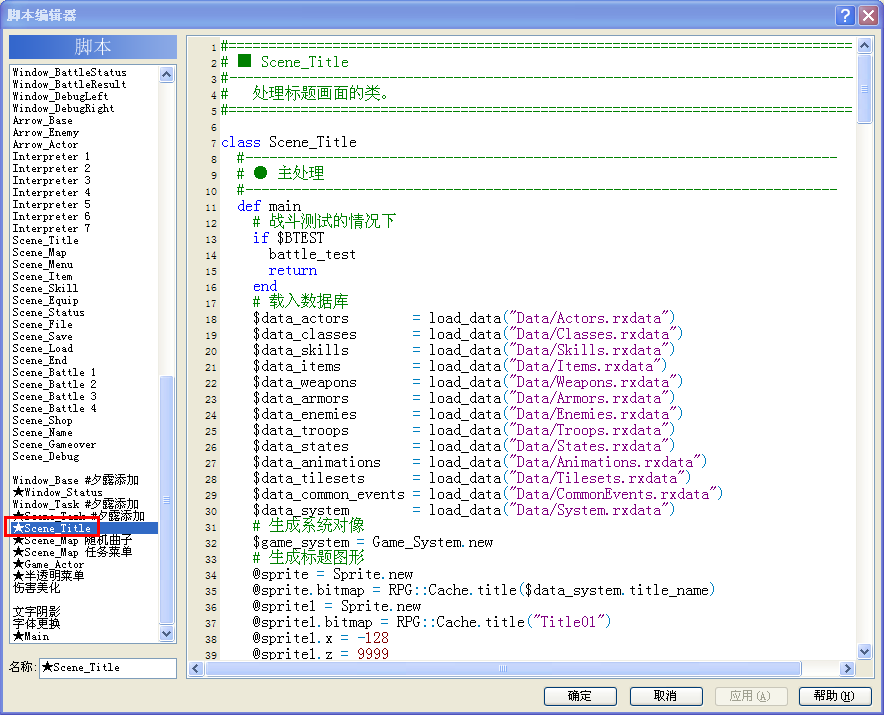Click the 'def main' line in code

point(269,206)
